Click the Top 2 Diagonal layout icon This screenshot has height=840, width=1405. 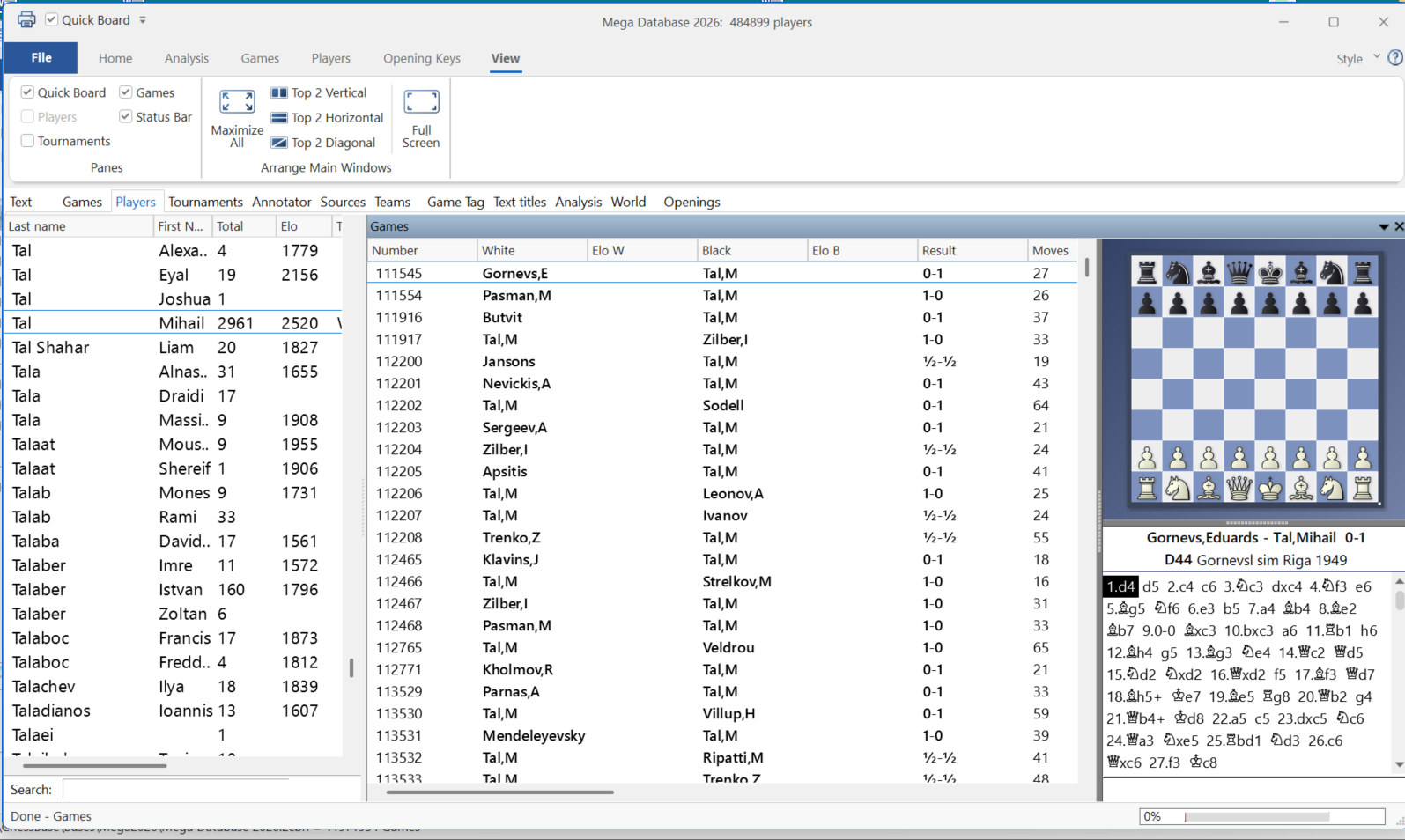pyautogui.click(x=279, y=143)
